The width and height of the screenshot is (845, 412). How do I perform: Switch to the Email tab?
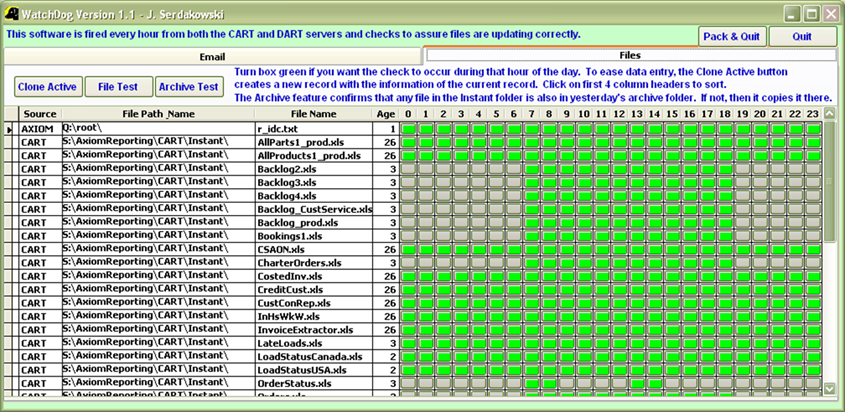[212, 57]
